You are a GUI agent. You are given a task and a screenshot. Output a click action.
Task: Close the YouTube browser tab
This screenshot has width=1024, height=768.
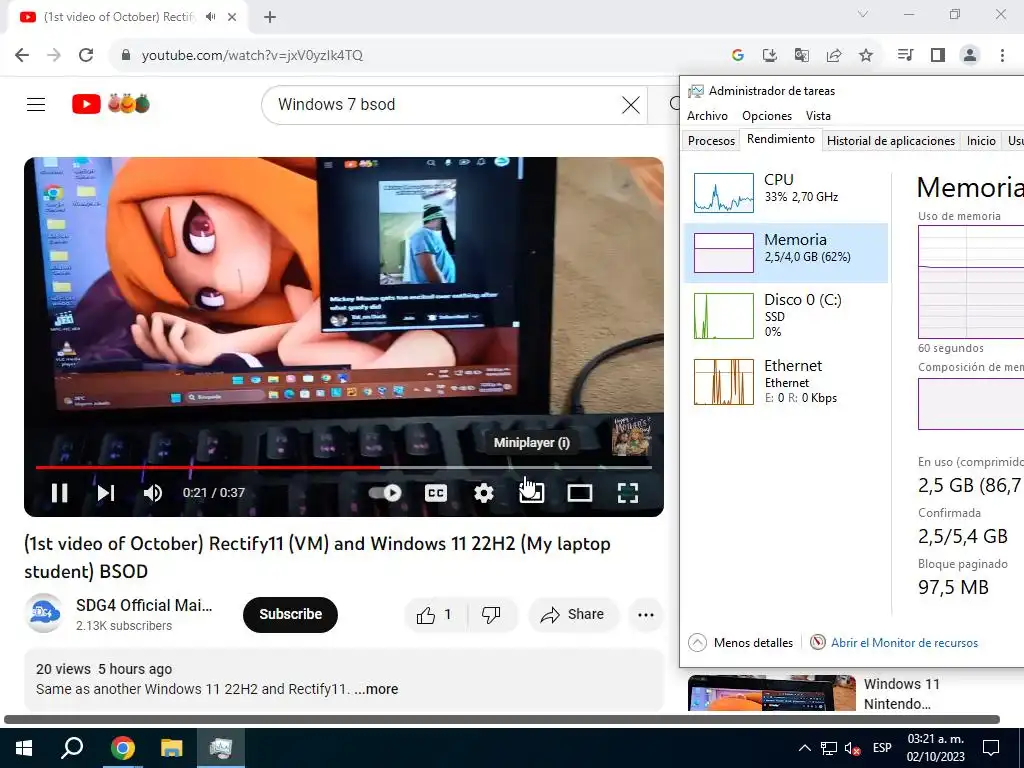click(232, 17)
